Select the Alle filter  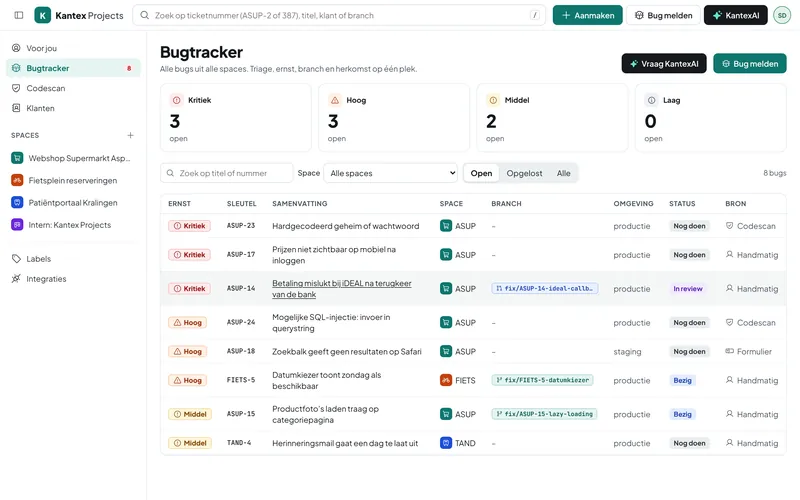tap(563, 173)
